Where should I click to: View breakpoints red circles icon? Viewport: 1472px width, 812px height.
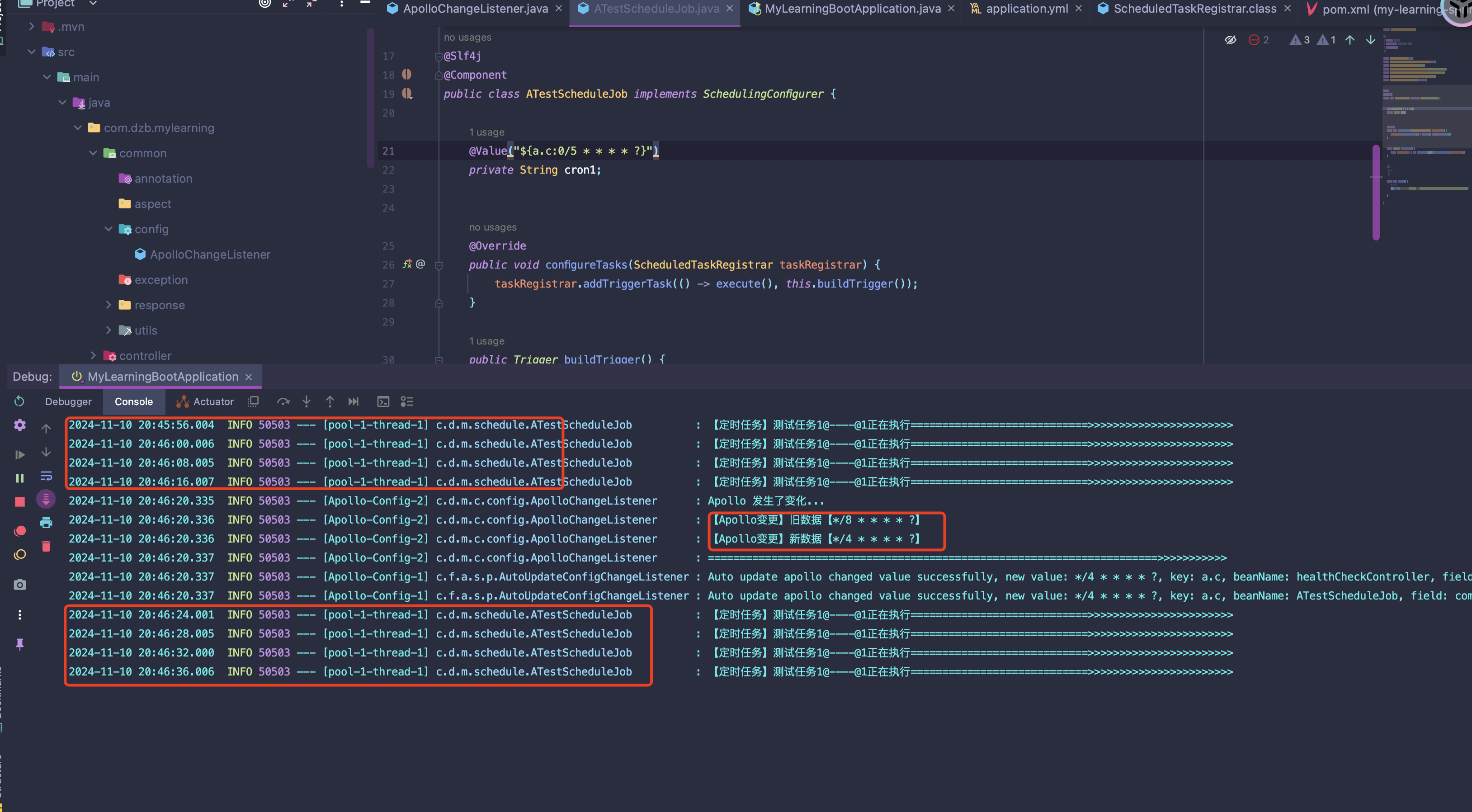(x=19, y=531)
